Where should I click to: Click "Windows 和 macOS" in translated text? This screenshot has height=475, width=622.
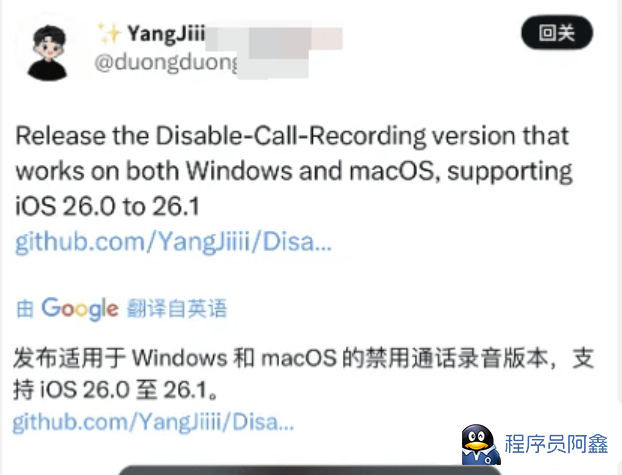[234, 358]
